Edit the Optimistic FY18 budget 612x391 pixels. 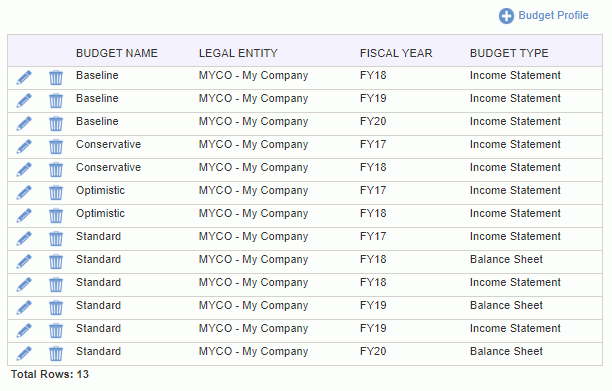tap(24, 216)
